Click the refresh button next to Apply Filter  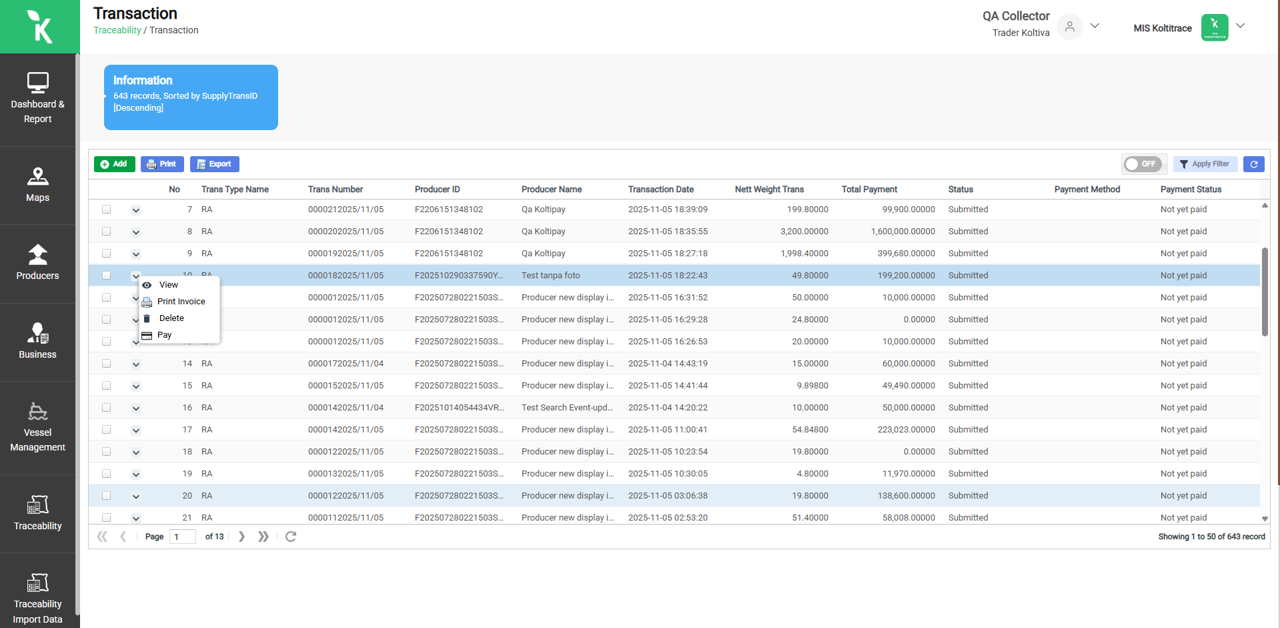click(x=1254, y=164)
